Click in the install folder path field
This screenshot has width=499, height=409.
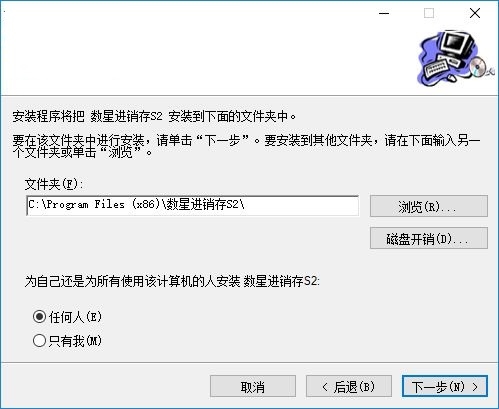click(x=193, y=205)
